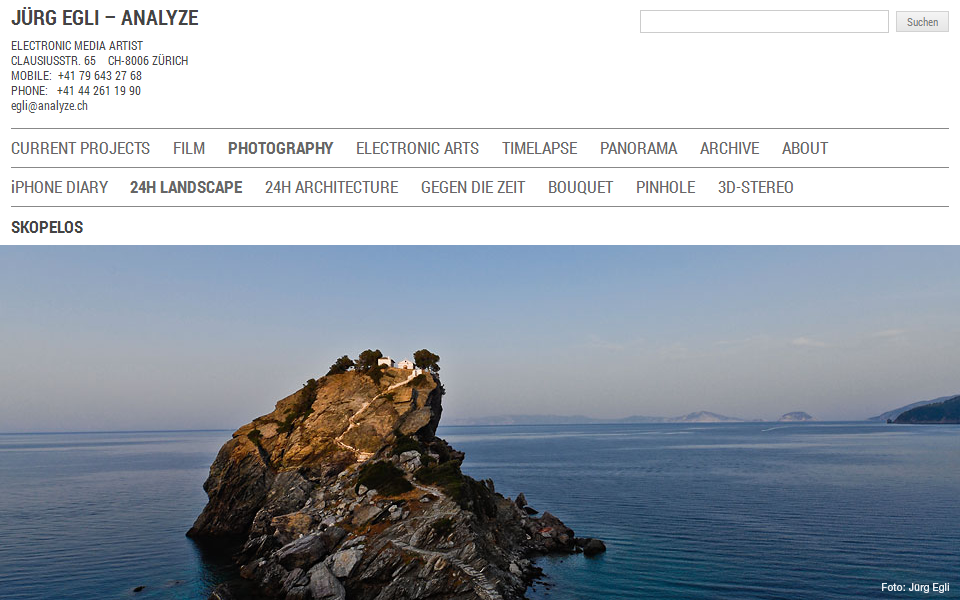Viewport: 960px width, 600px height.
Task: Open the iPhone Diary submenu
Action: click(x=59, y=187)
